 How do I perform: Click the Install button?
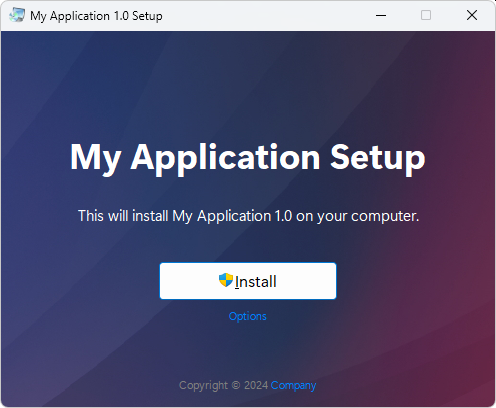(248, 281)
